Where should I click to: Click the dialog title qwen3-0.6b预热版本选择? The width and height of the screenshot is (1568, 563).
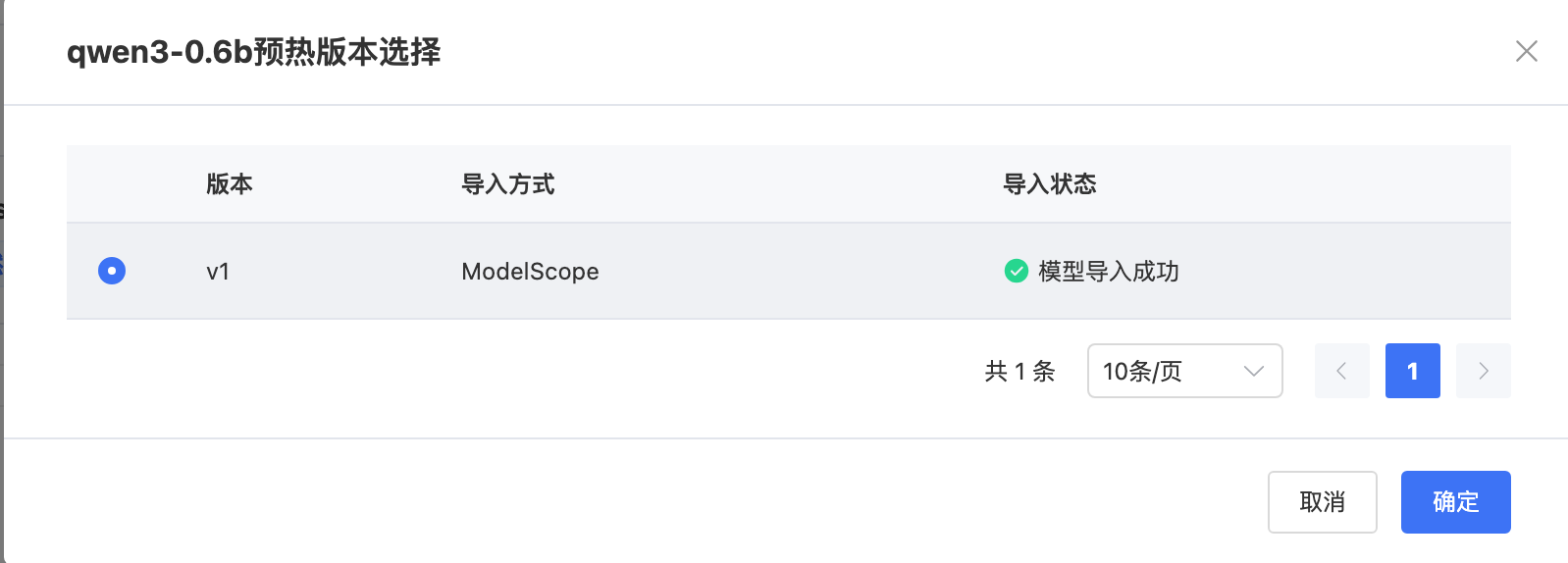click(253, 52)
